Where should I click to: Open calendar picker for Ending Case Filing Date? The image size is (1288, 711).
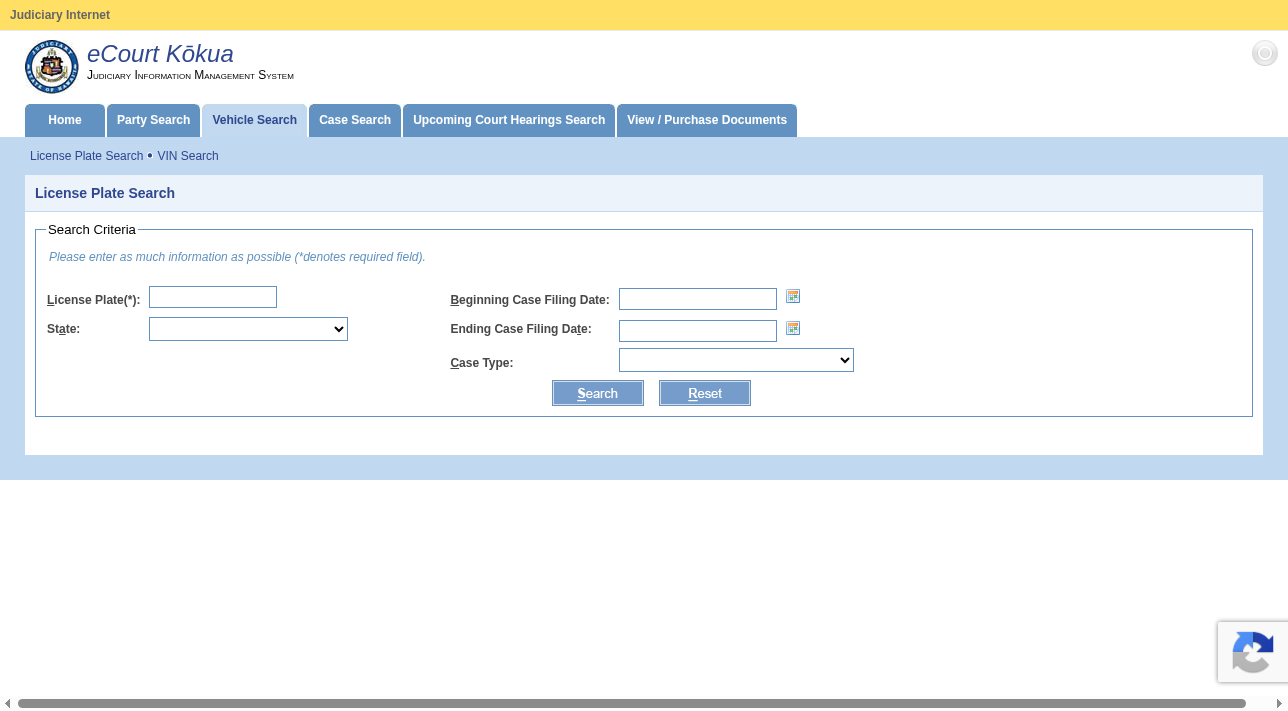[793, 328]
